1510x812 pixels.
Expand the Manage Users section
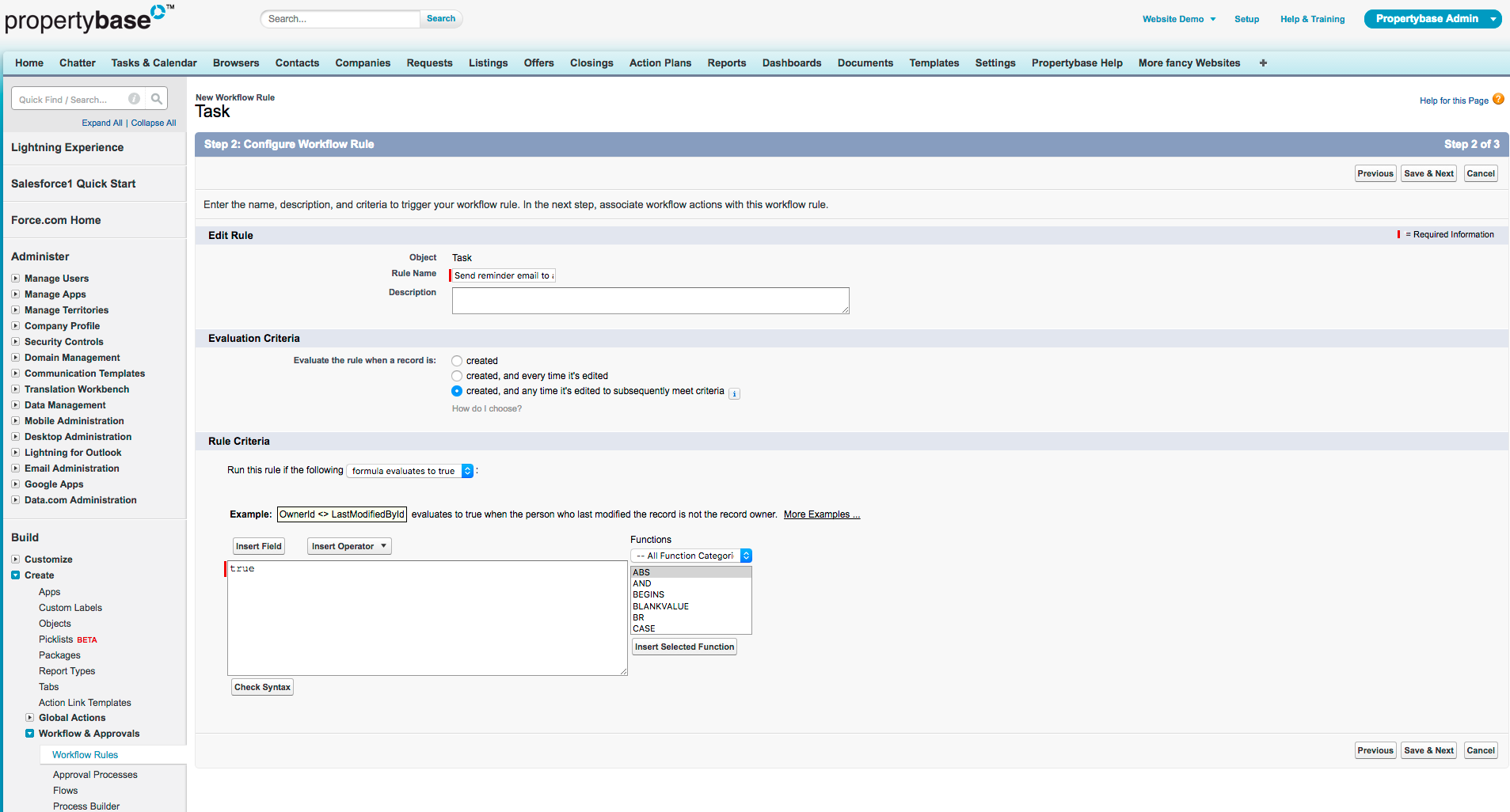coord(15,279)
